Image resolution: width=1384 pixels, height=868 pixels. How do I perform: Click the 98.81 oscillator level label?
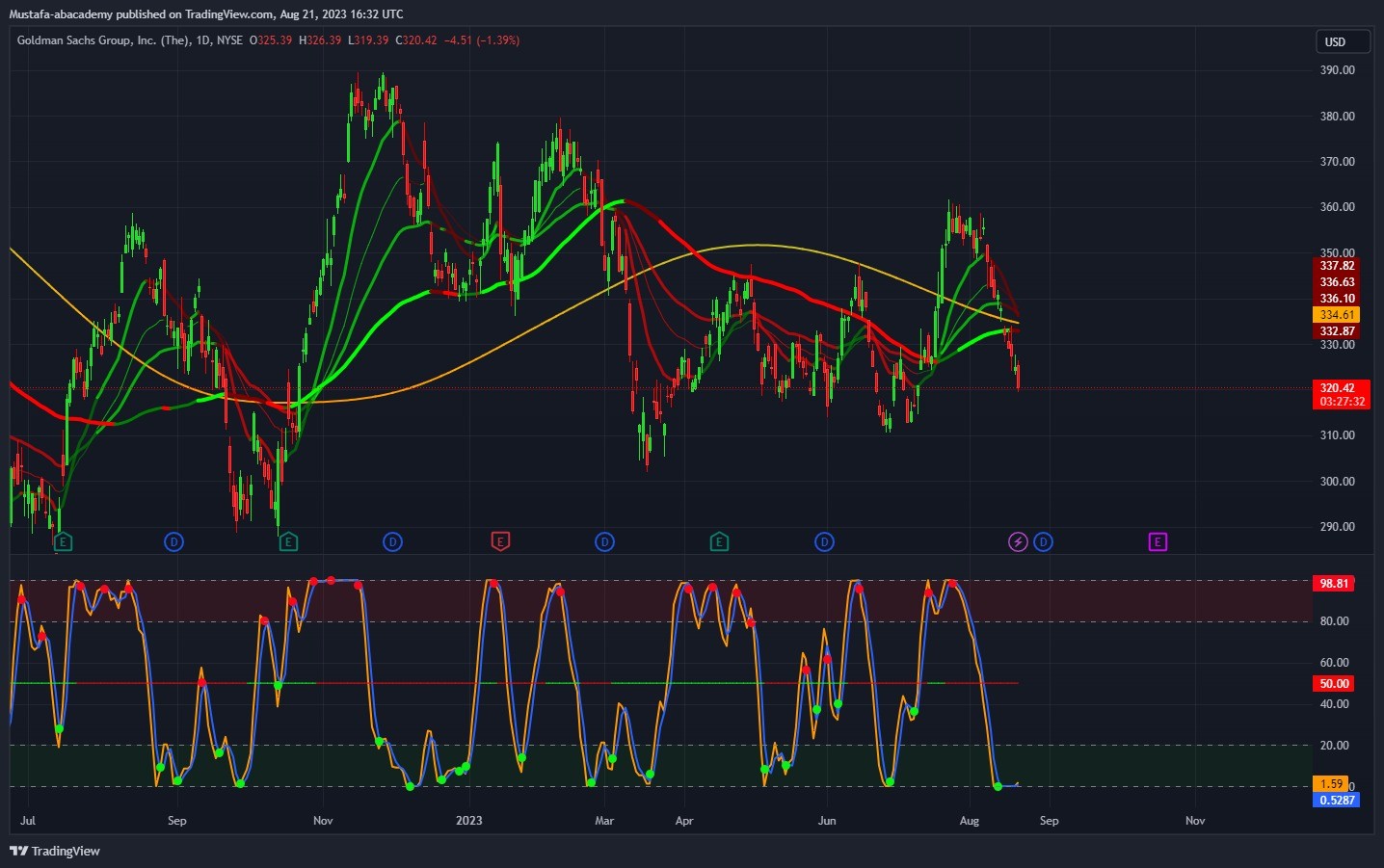pyautogui.click(x=1335, y=584)
